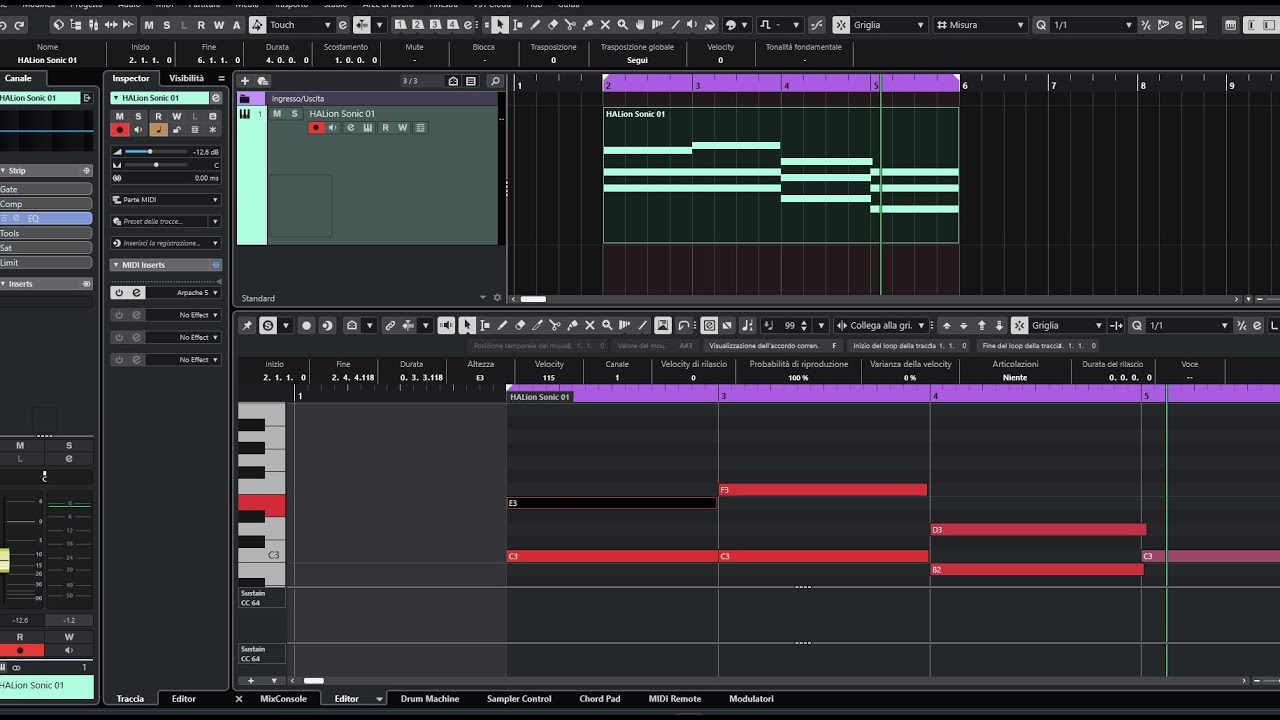Viewport: 1280px width, 720px height.
Task: Enable Read automation on HALion Sonic 01 track
Action: pos(385,127)
